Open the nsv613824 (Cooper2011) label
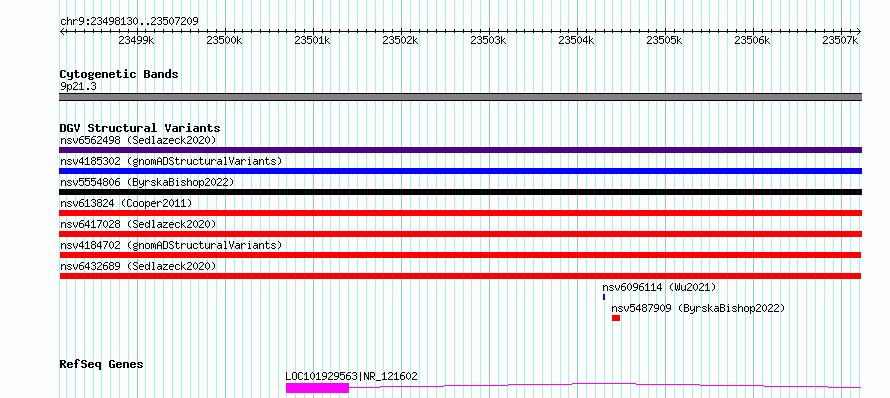890x398 pixels. point(126,203)
